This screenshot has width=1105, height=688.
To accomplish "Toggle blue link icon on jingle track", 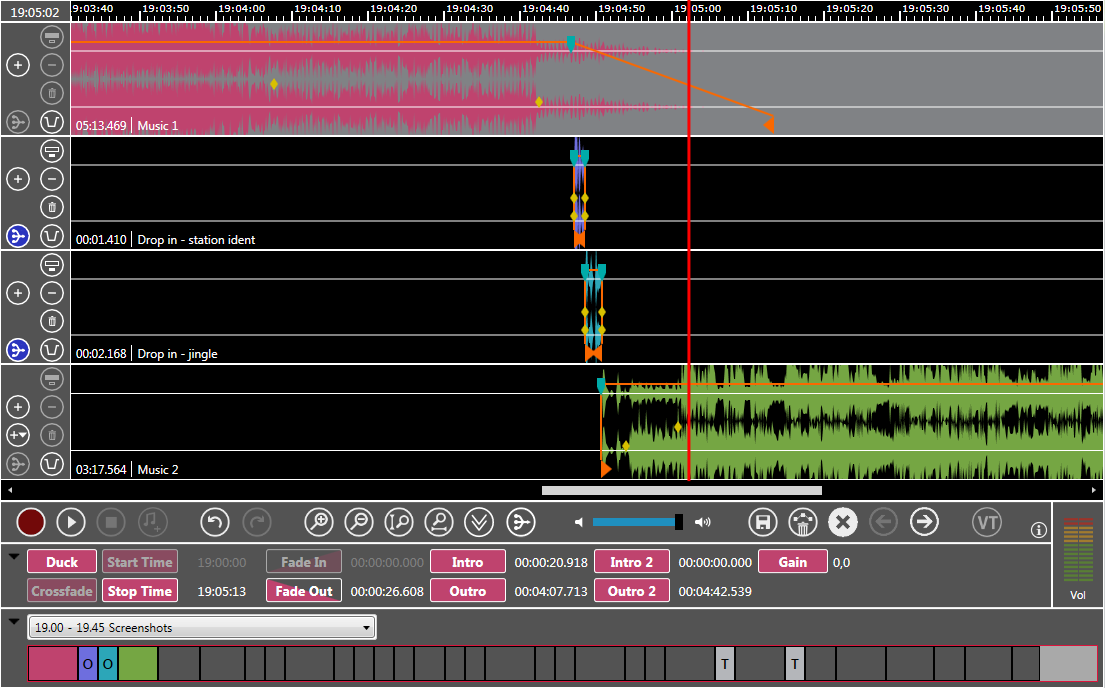I will click(x=18, y=350).
